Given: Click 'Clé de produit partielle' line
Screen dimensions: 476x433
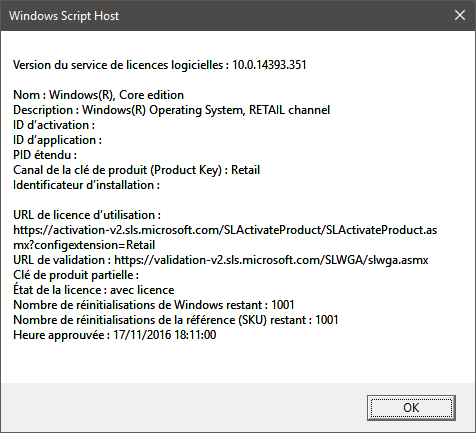Looking at the screenshot, I should pos(76,275).
